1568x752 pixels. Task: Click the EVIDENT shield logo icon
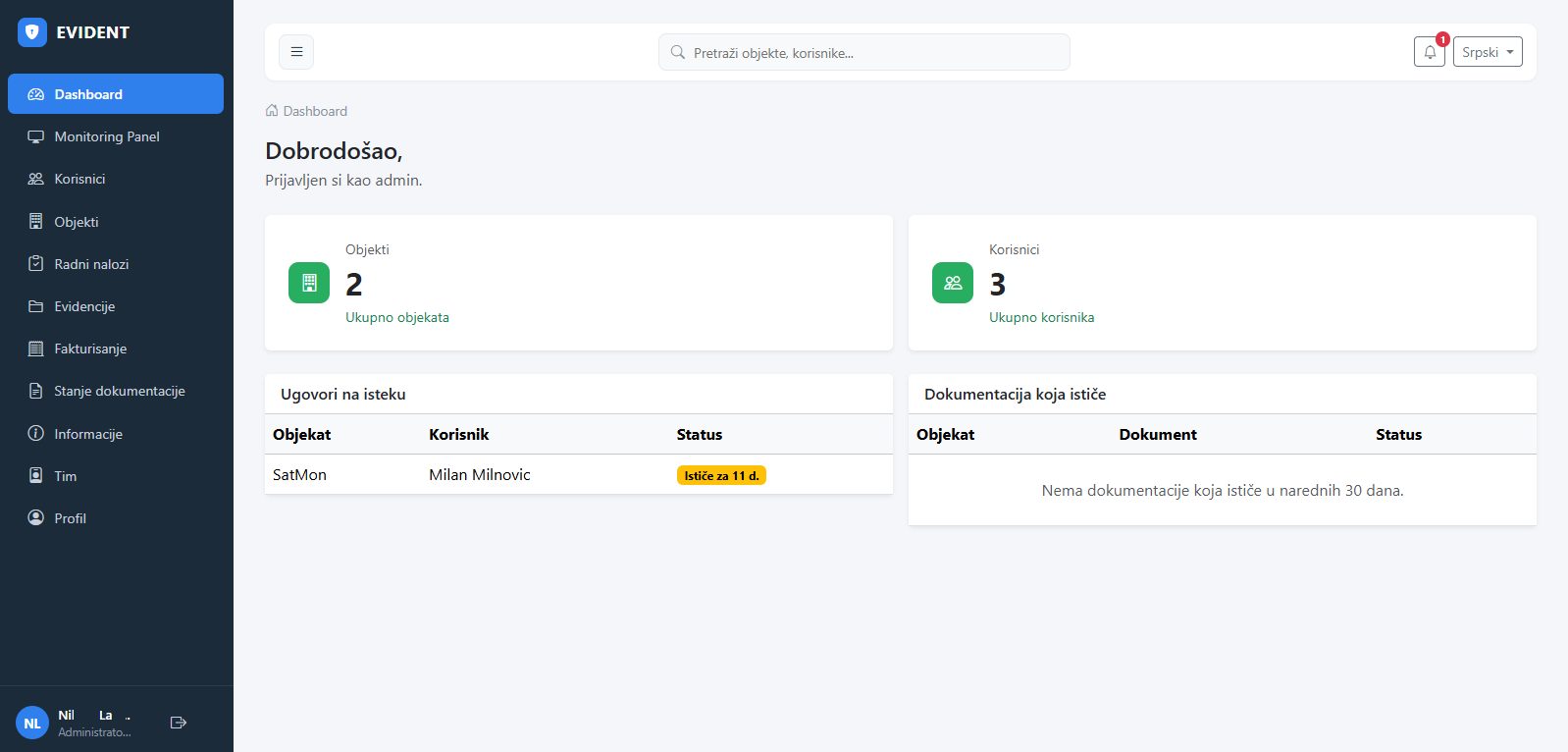pyautogui.click(x=32, y=32)
